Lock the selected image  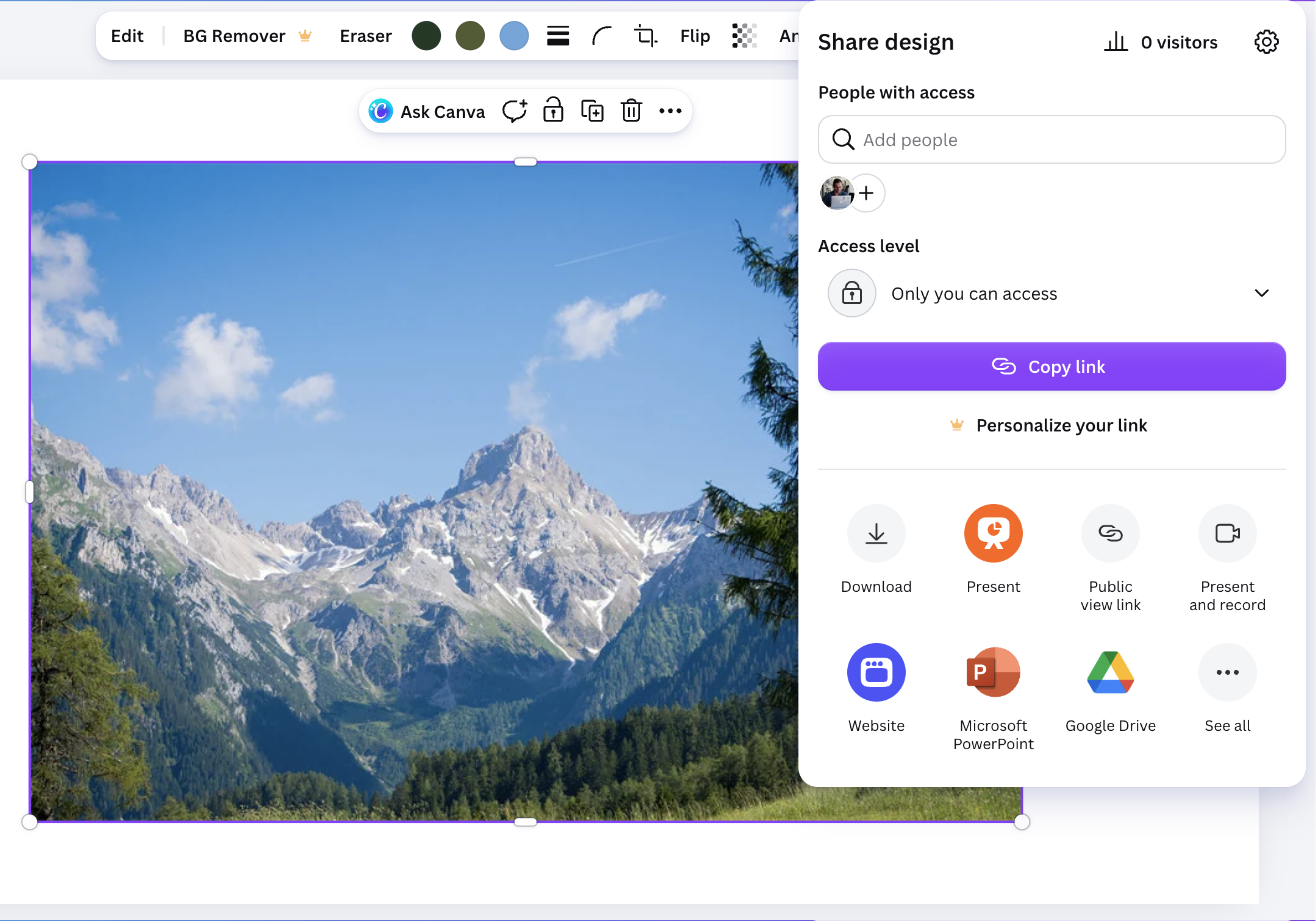(x=553, y=111)
